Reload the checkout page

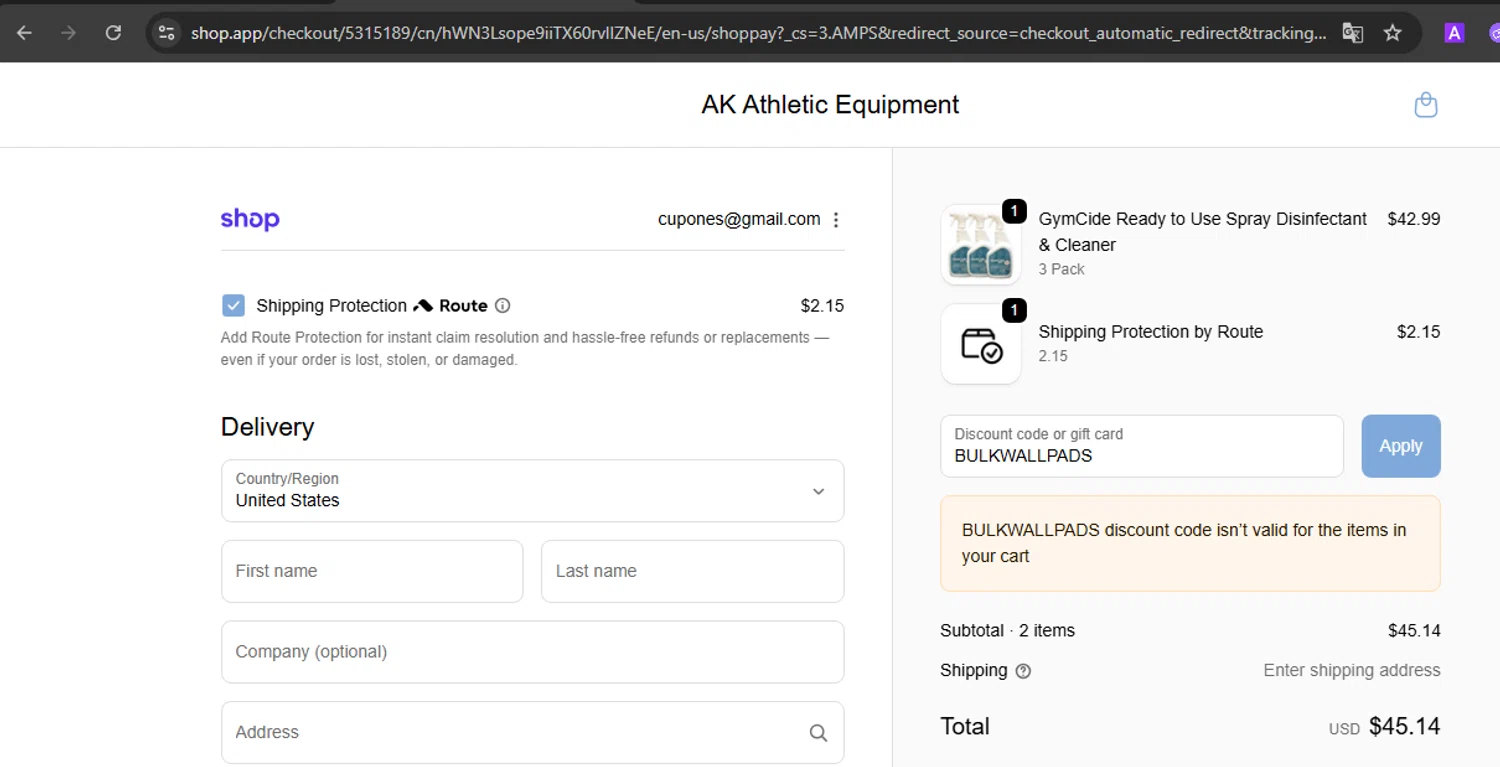click(x=113, y=33)
